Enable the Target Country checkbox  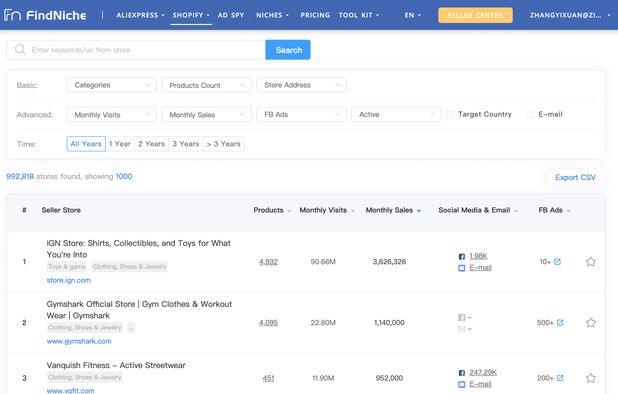(x=450, y=115)
